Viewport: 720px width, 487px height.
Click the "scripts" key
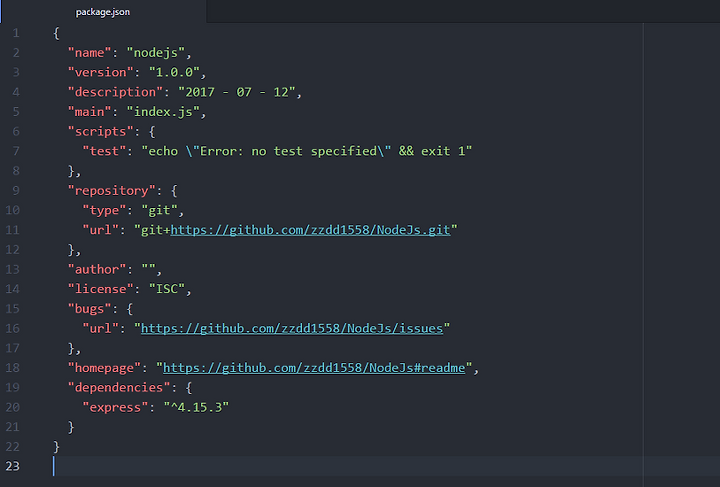coord(101,132)
